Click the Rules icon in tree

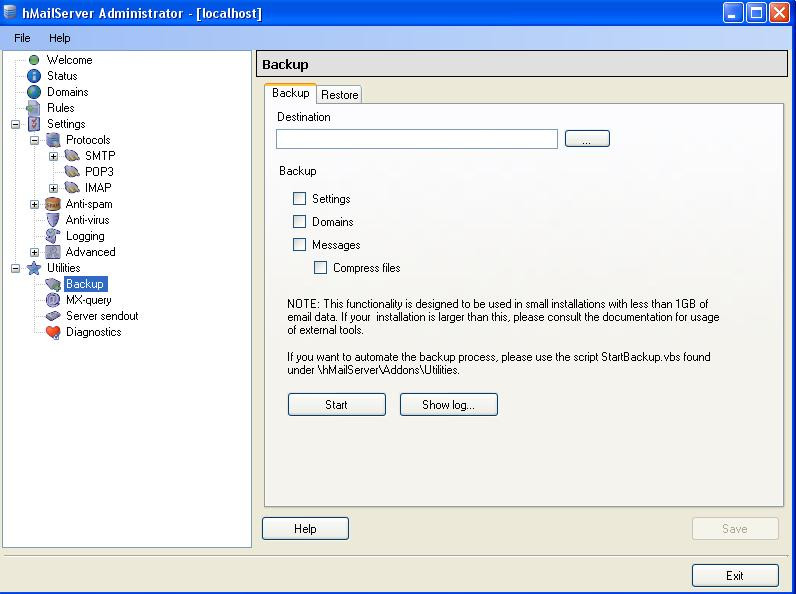click(34, 108)
